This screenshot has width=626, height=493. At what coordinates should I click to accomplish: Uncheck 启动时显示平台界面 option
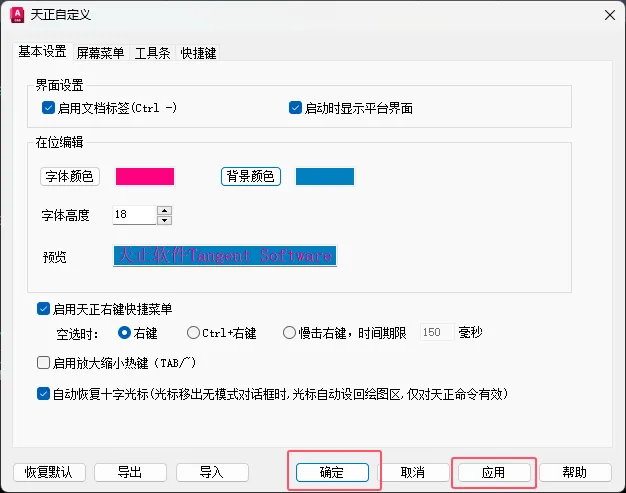(x=295, y=108)
